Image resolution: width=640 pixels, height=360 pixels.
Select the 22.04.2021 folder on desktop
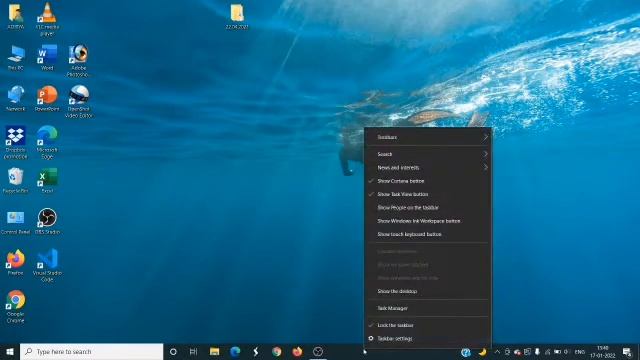pyautogui.click(x=237, y=17)
